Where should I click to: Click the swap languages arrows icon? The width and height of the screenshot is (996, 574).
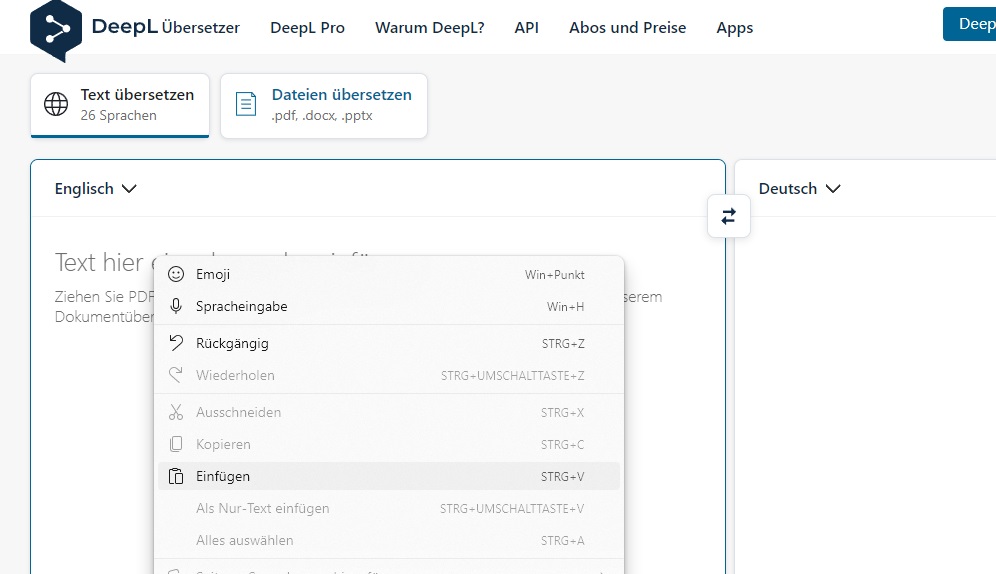point(728,216)
